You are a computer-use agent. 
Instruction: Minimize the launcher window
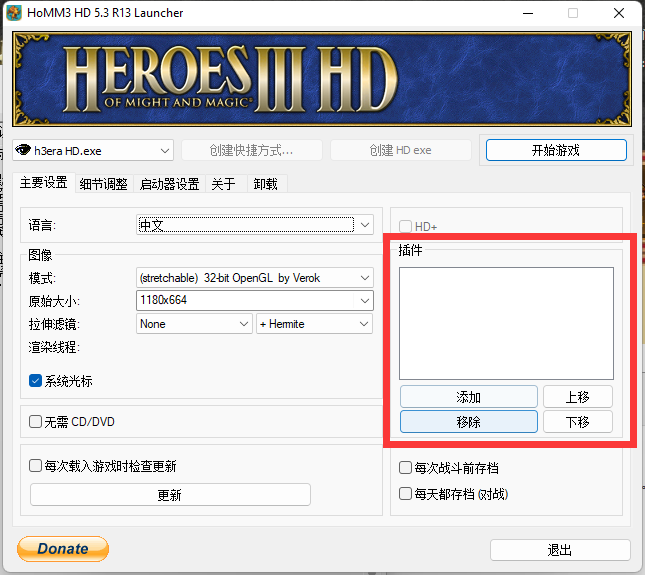[528, 13]
